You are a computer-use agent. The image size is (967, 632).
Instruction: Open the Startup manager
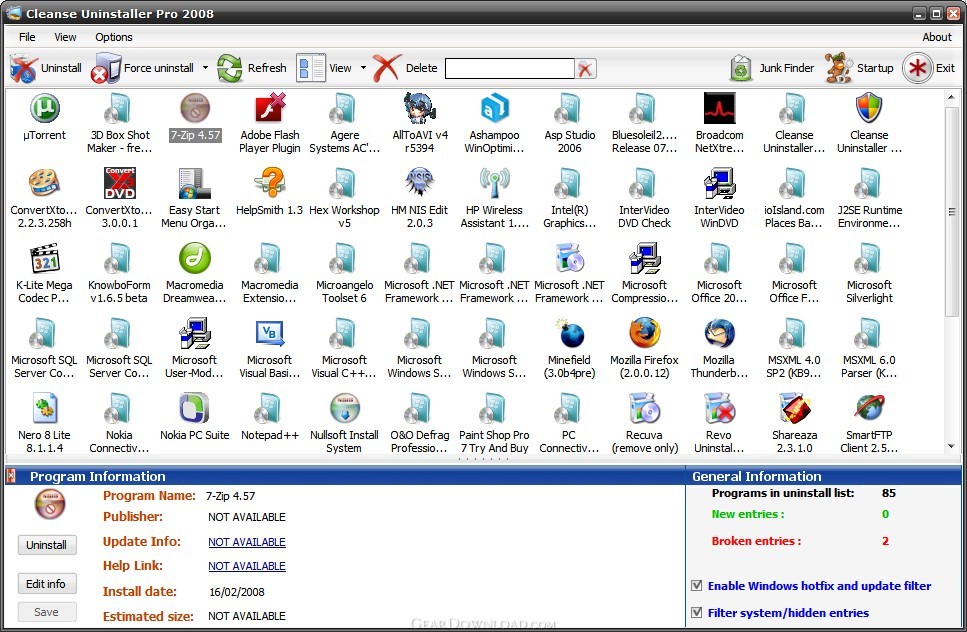860,68
